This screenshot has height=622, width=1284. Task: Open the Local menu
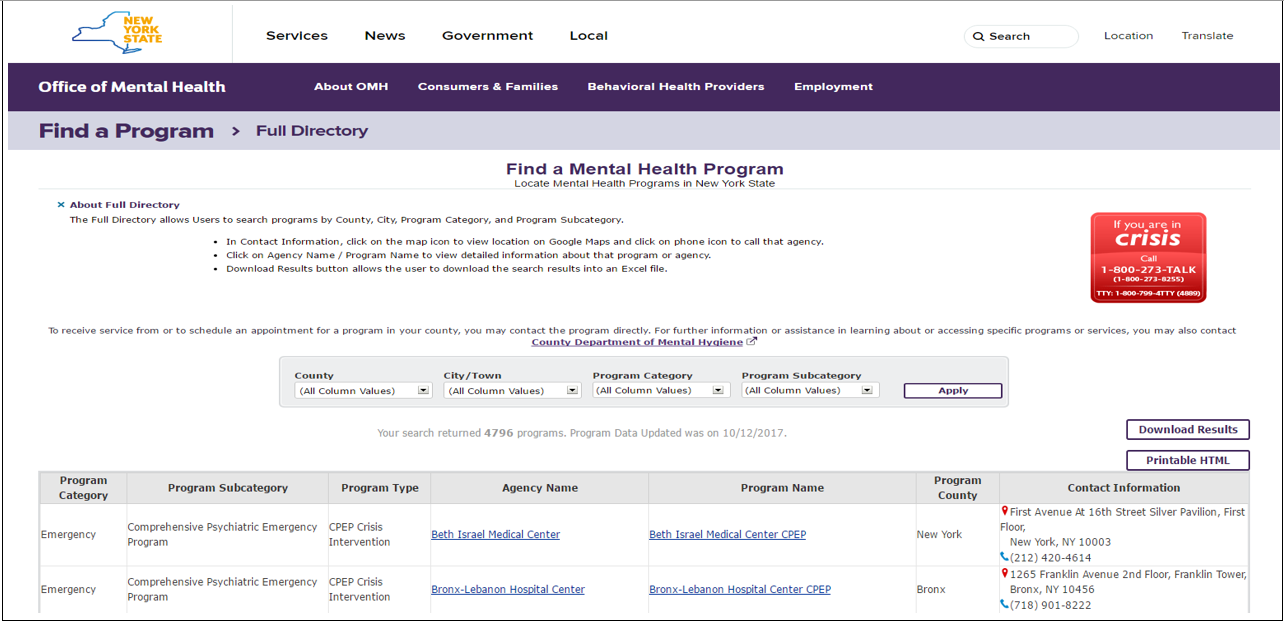pyautogui.click(x=589, y=36)
